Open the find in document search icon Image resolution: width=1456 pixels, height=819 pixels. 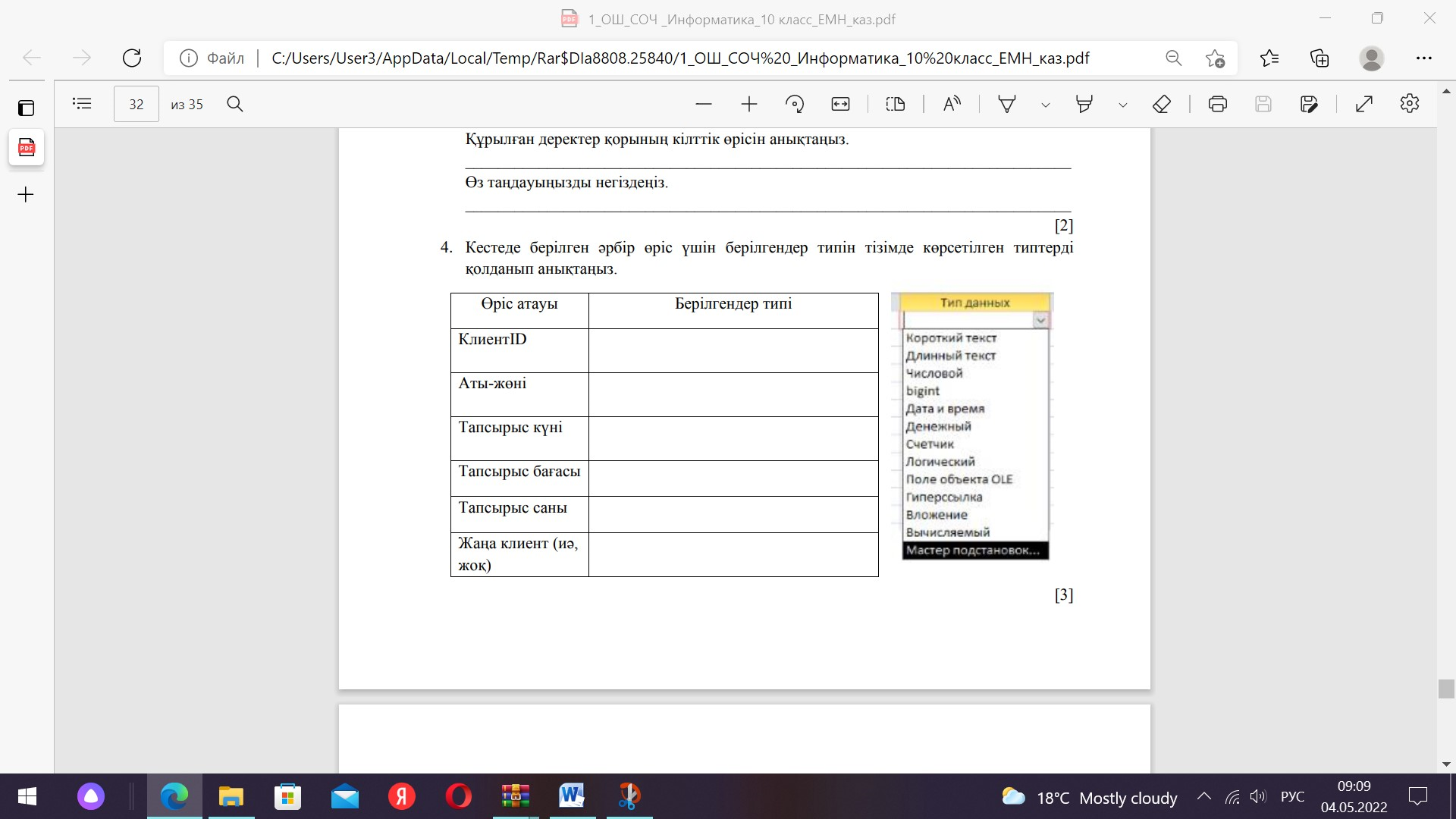[235, 104]
